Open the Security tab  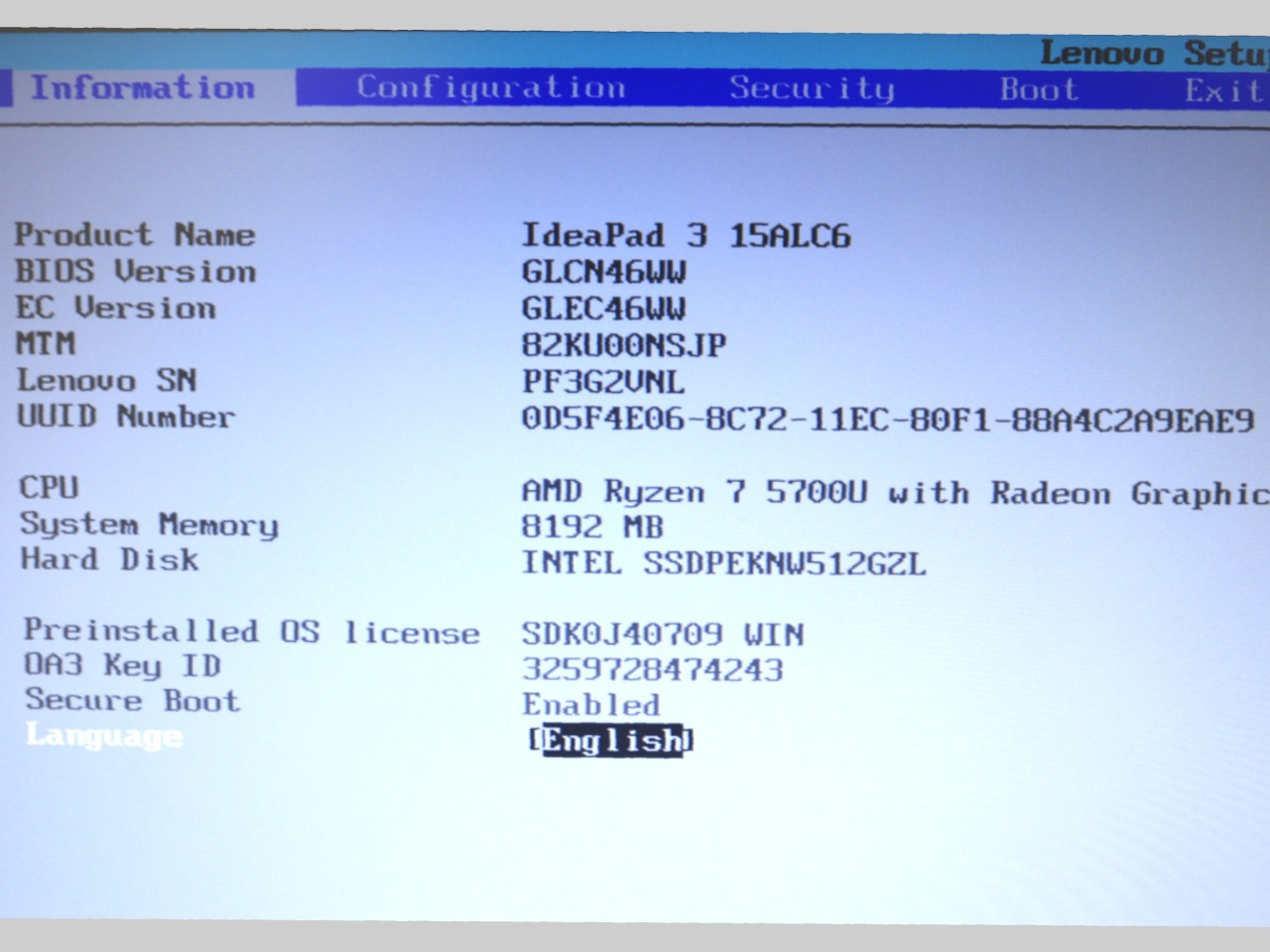pos(812,88)
